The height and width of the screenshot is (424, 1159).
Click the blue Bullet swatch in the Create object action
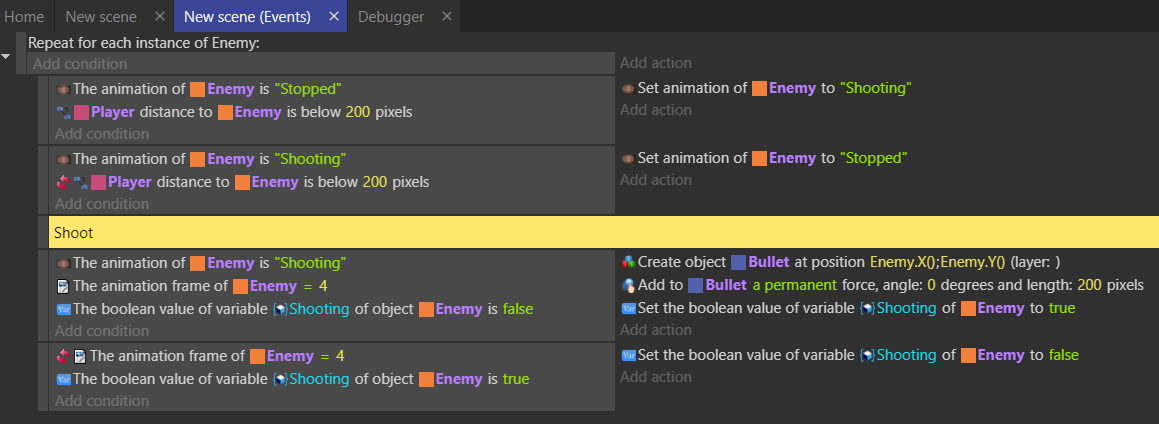click(x=739, y=263)
